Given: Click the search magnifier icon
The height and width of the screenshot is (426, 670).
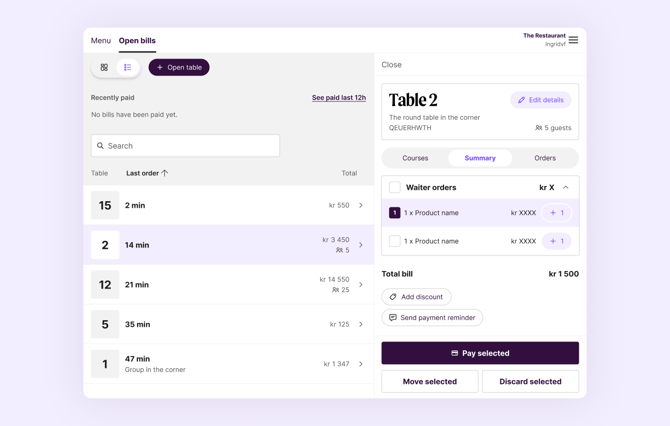Looking at the screenshot, I should pos(100,146).
